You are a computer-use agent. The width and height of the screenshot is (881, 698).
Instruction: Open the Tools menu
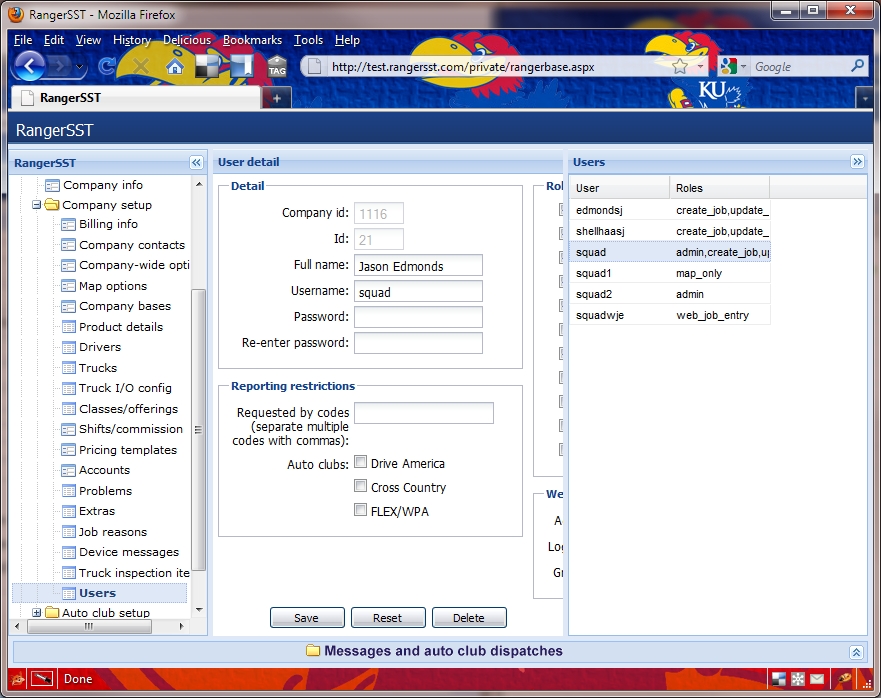(x=308, y=40)
